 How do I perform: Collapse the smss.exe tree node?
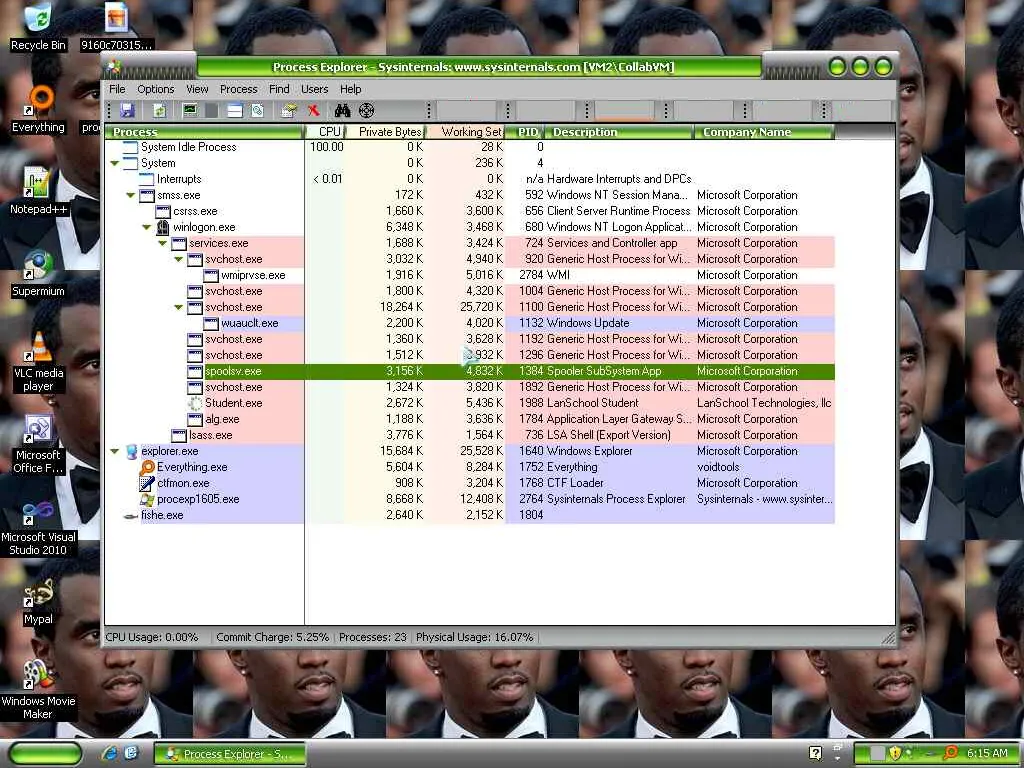coord(131,195)
